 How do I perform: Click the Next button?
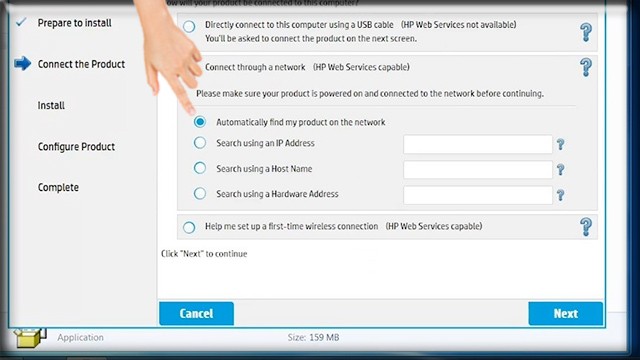pos(565,313)
